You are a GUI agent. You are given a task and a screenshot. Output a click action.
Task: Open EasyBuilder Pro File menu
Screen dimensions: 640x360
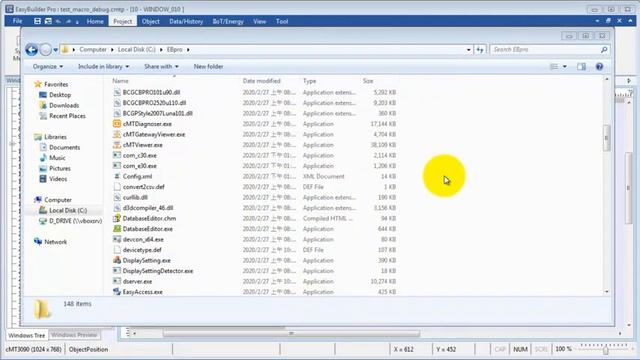[x=17, y=21]
